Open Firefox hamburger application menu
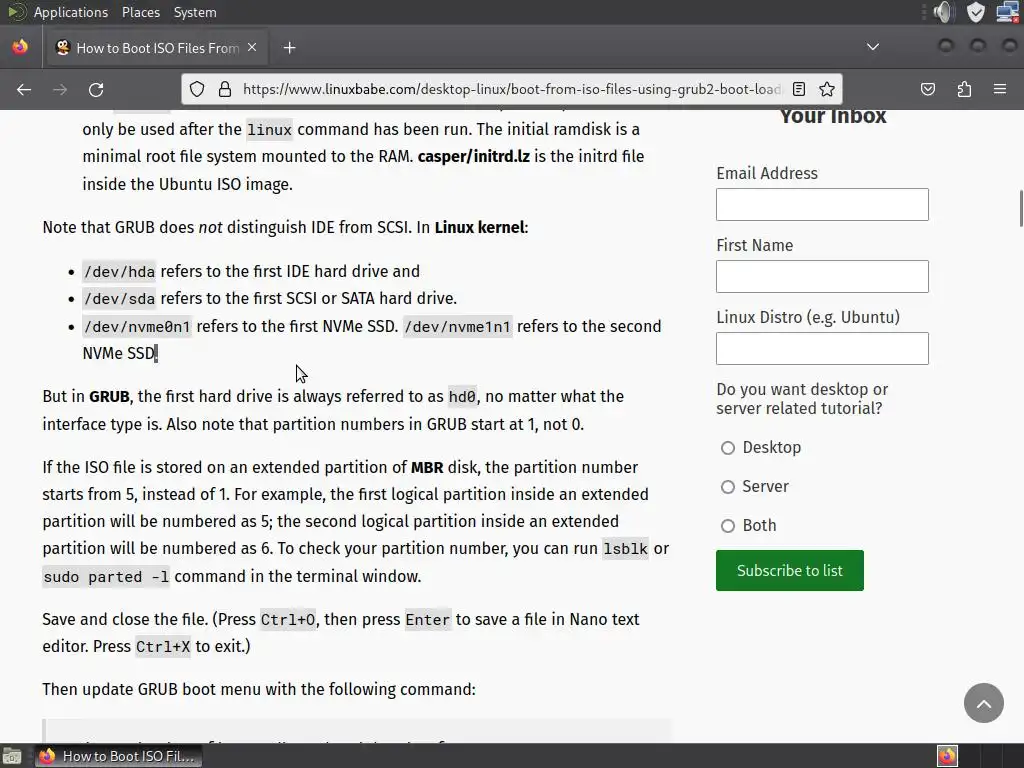The height and width of the screenshot is (768, 1024). coord(1000,89)
